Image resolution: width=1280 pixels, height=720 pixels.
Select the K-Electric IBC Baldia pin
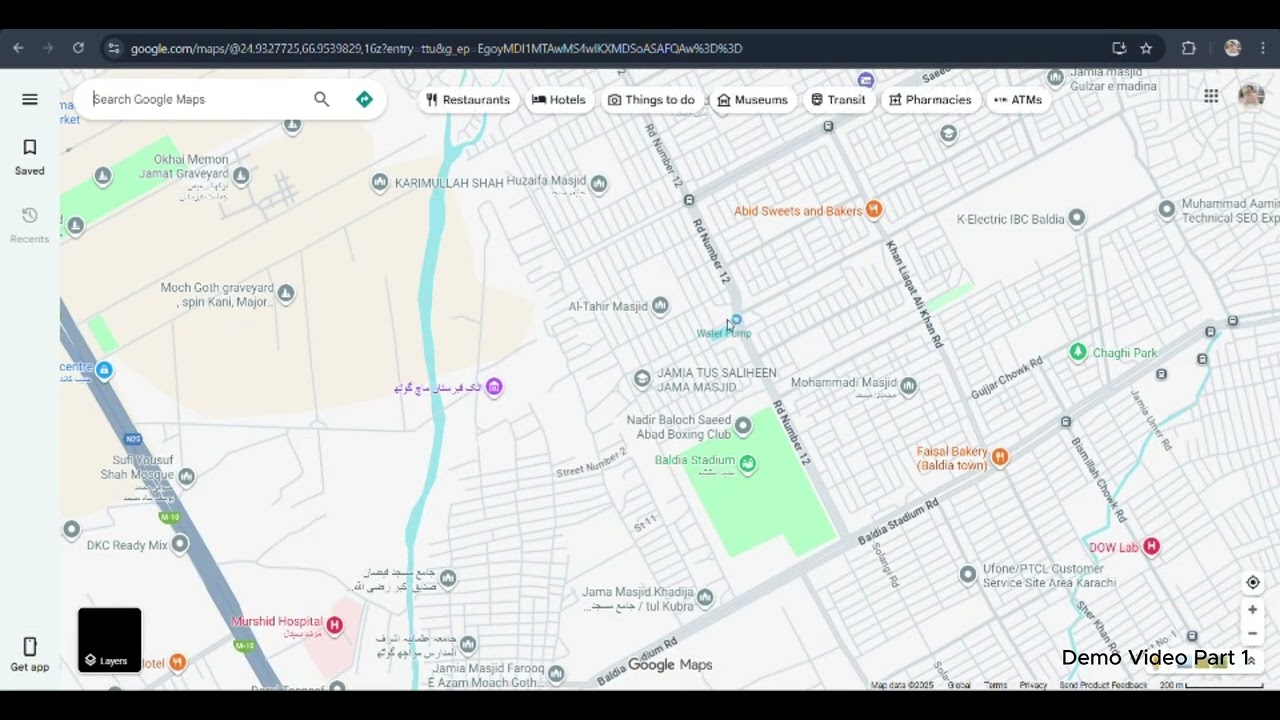click(1077, 218)
